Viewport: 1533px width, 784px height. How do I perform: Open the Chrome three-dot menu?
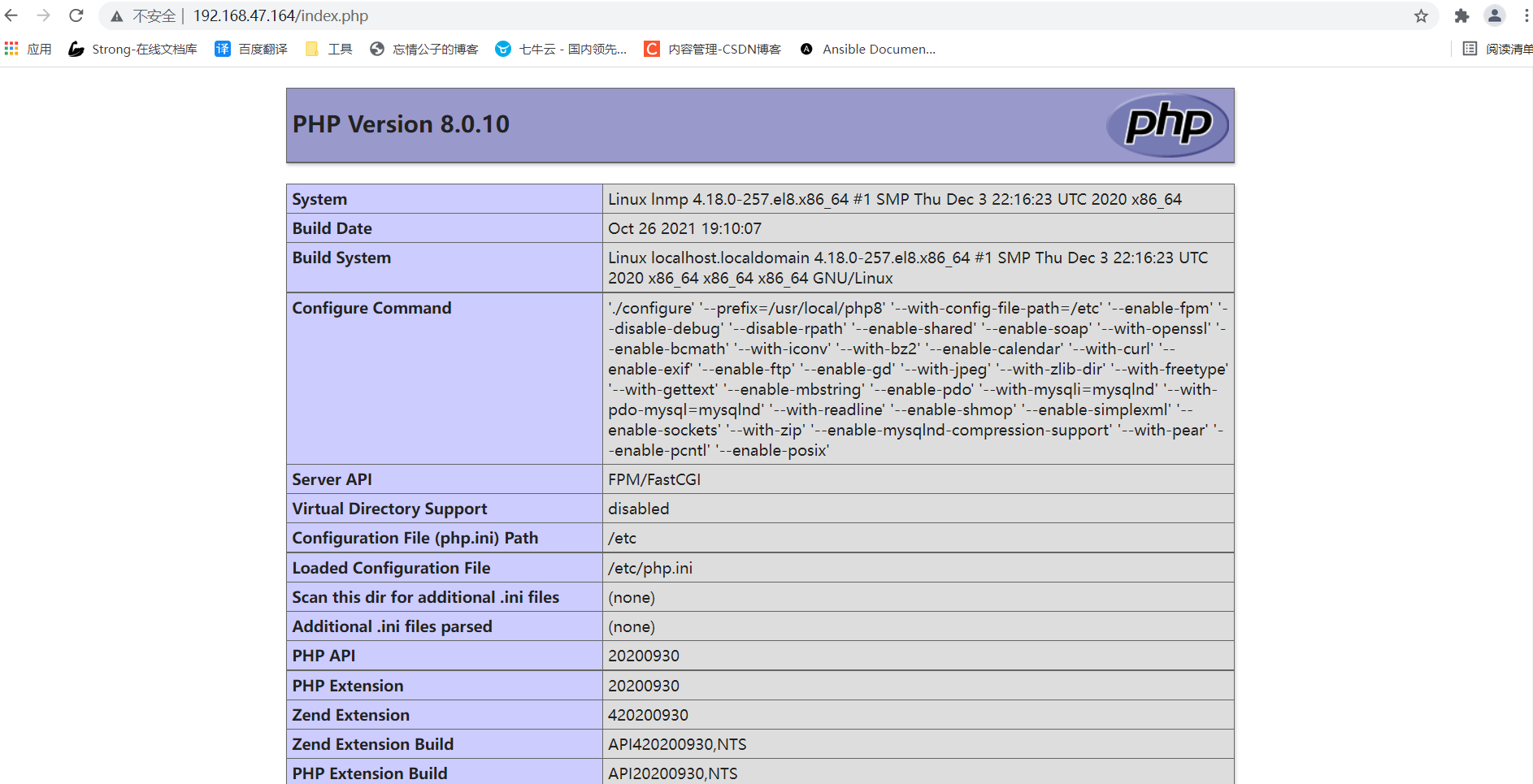pos(1526,15)
